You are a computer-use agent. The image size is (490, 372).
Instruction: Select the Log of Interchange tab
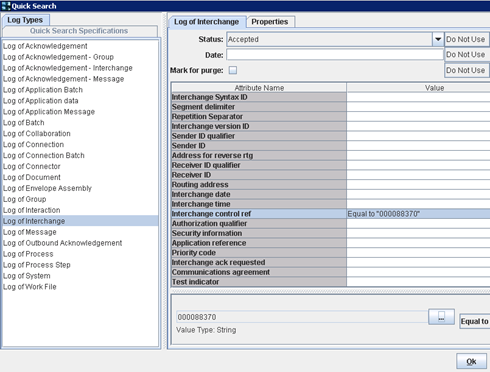[x=207, y=22]
